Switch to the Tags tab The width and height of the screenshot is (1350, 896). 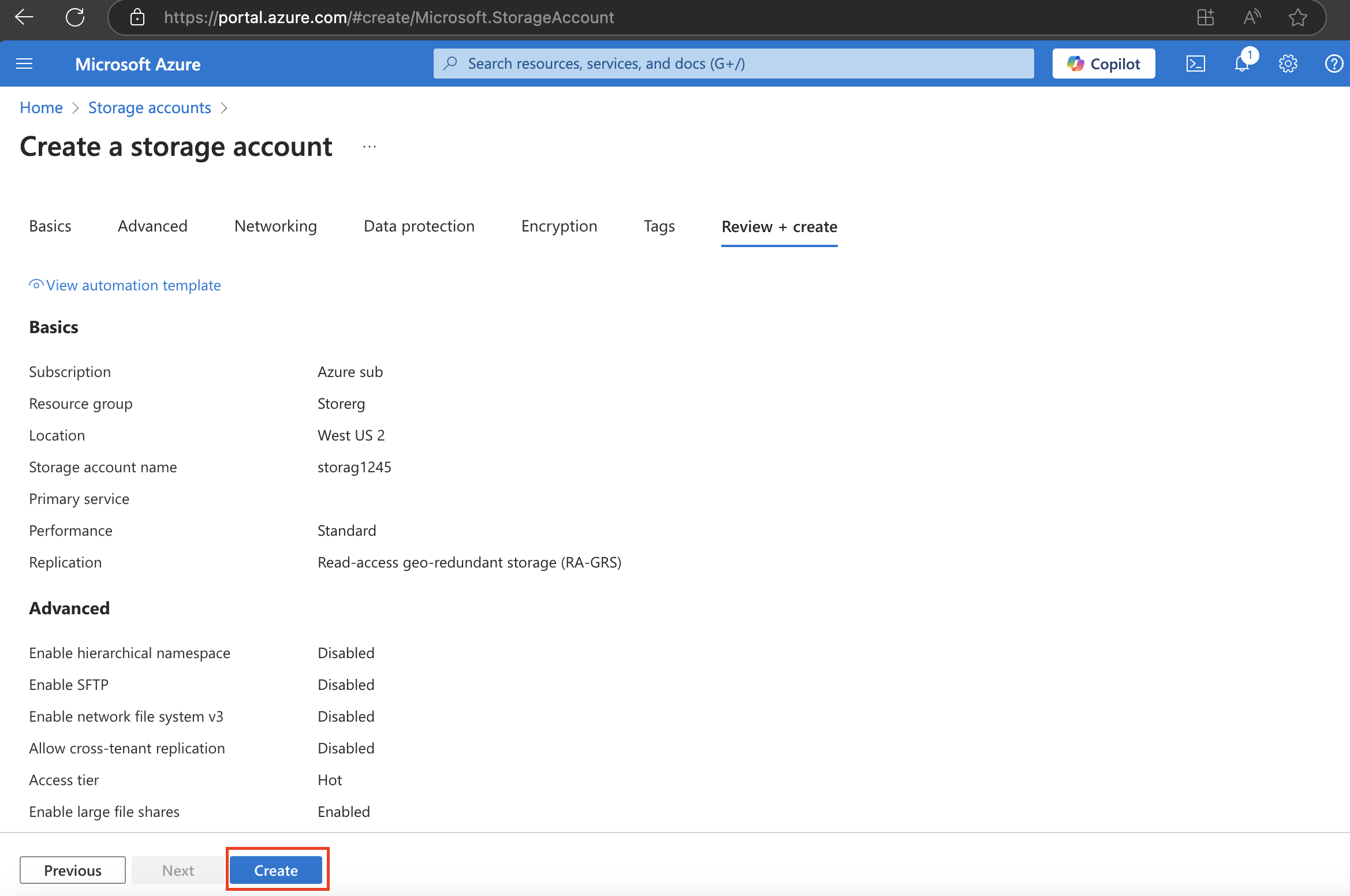click(659, 226)
